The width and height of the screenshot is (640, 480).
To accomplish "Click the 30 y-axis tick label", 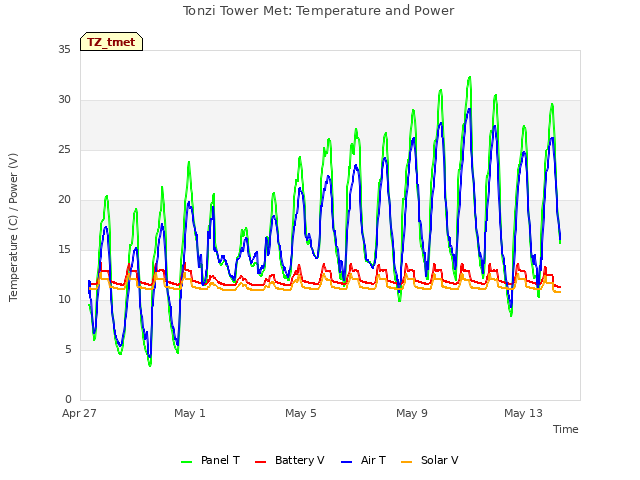I will (64, 100).
